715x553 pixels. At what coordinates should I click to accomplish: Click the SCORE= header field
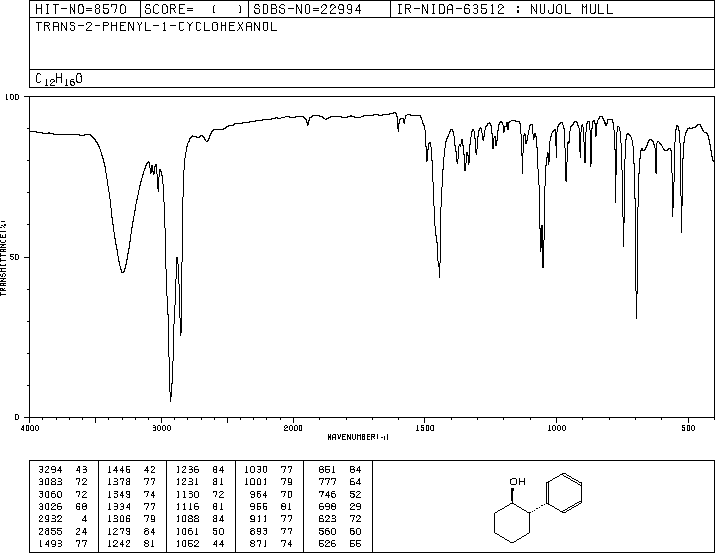click(194, 9)
